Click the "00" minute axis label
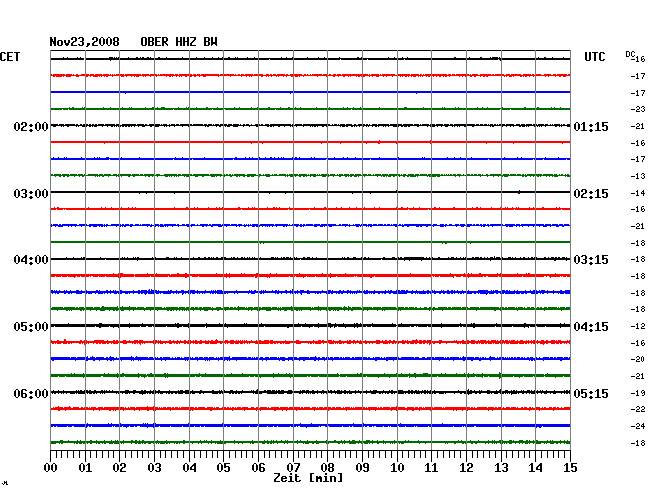This screenshot has width=650, height=494. [x=51, y=468]
